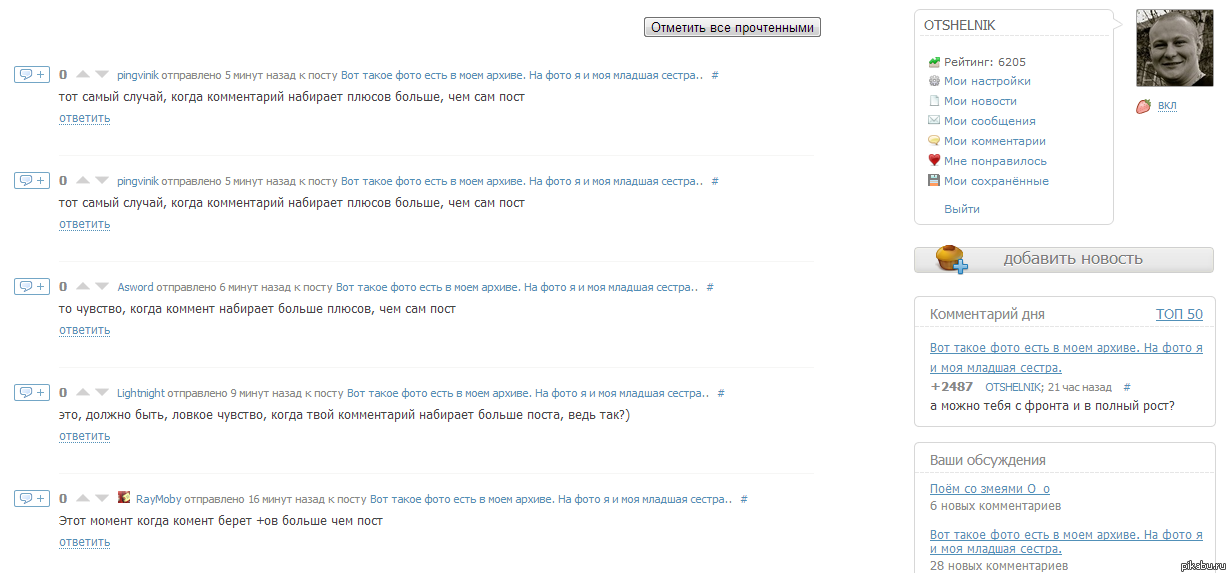Downvote the RayMoby comment
Image resolution: width=1227 pixels, height=573 pixels.
pos(102,499)
